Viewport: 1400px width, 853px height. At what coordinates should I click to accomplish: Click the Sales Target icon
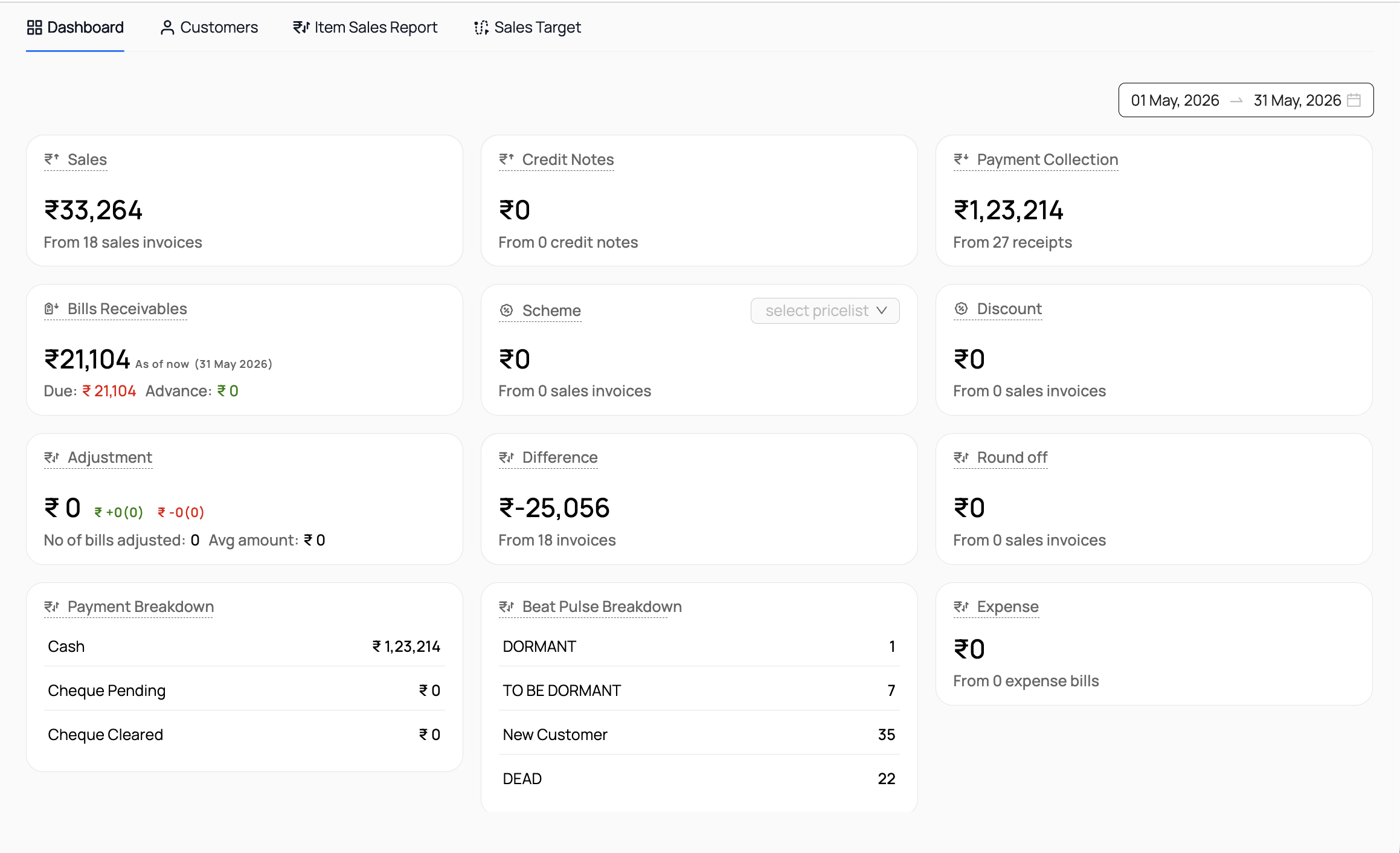pos(481,28)
